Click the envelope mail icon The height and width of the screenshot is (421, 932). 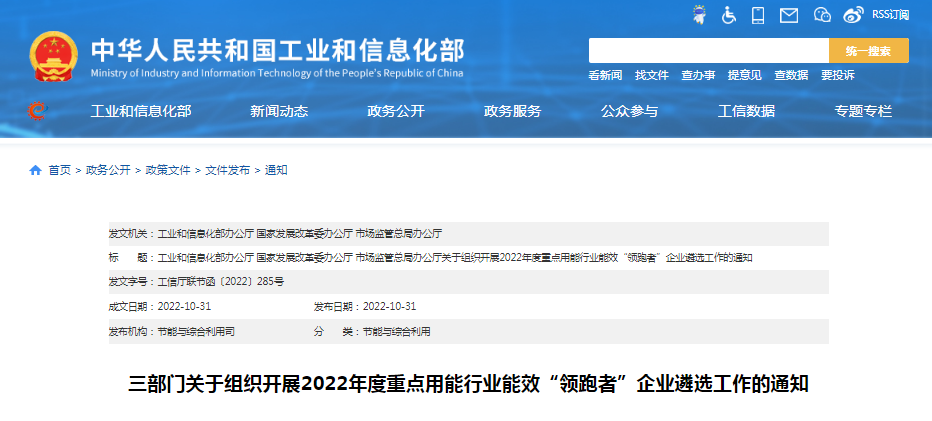click(789, 14)
